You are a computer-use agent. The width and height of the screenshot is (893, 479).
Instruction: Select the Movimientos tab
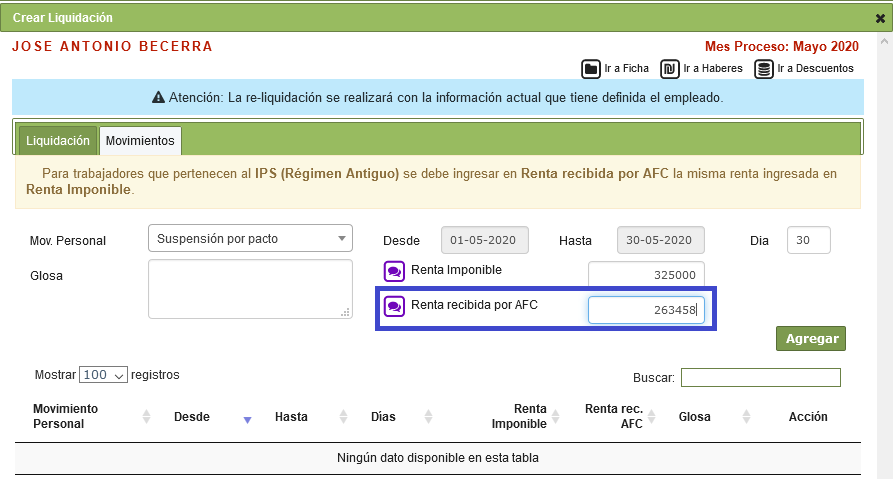[x=140, y=141]
